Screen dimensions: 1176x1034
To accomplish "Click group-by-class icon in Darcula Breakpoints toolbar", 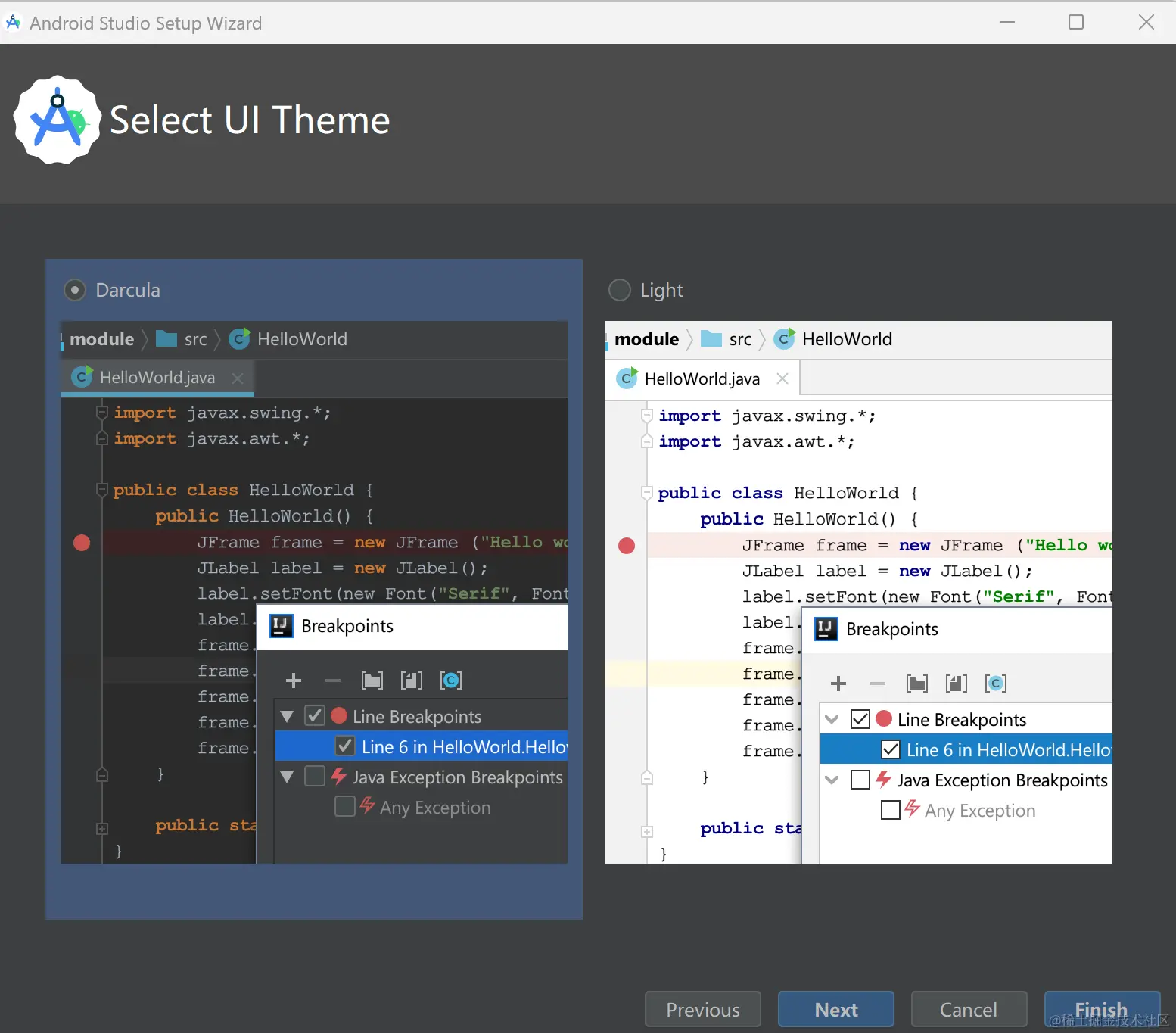I will [451, 681].
